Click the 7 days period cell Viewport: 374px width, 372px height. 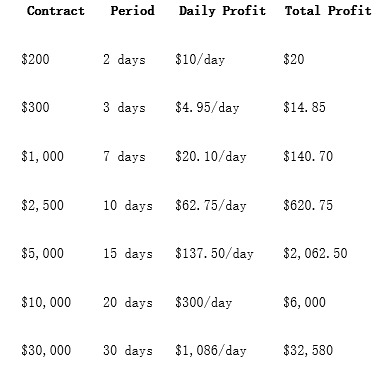pyautogui.click(x=124, y=156)
